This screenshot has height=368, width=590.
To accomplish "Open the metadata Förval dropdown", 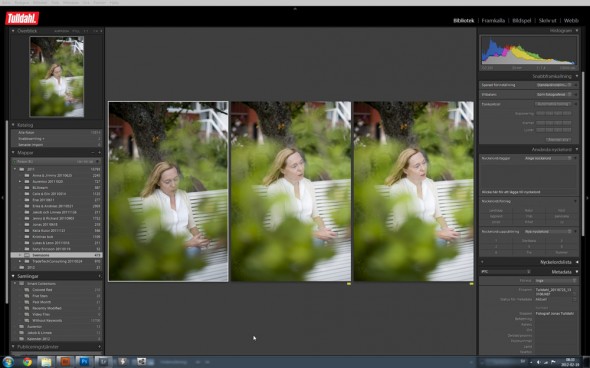I will pyautogui.click(x=556, y=281).
